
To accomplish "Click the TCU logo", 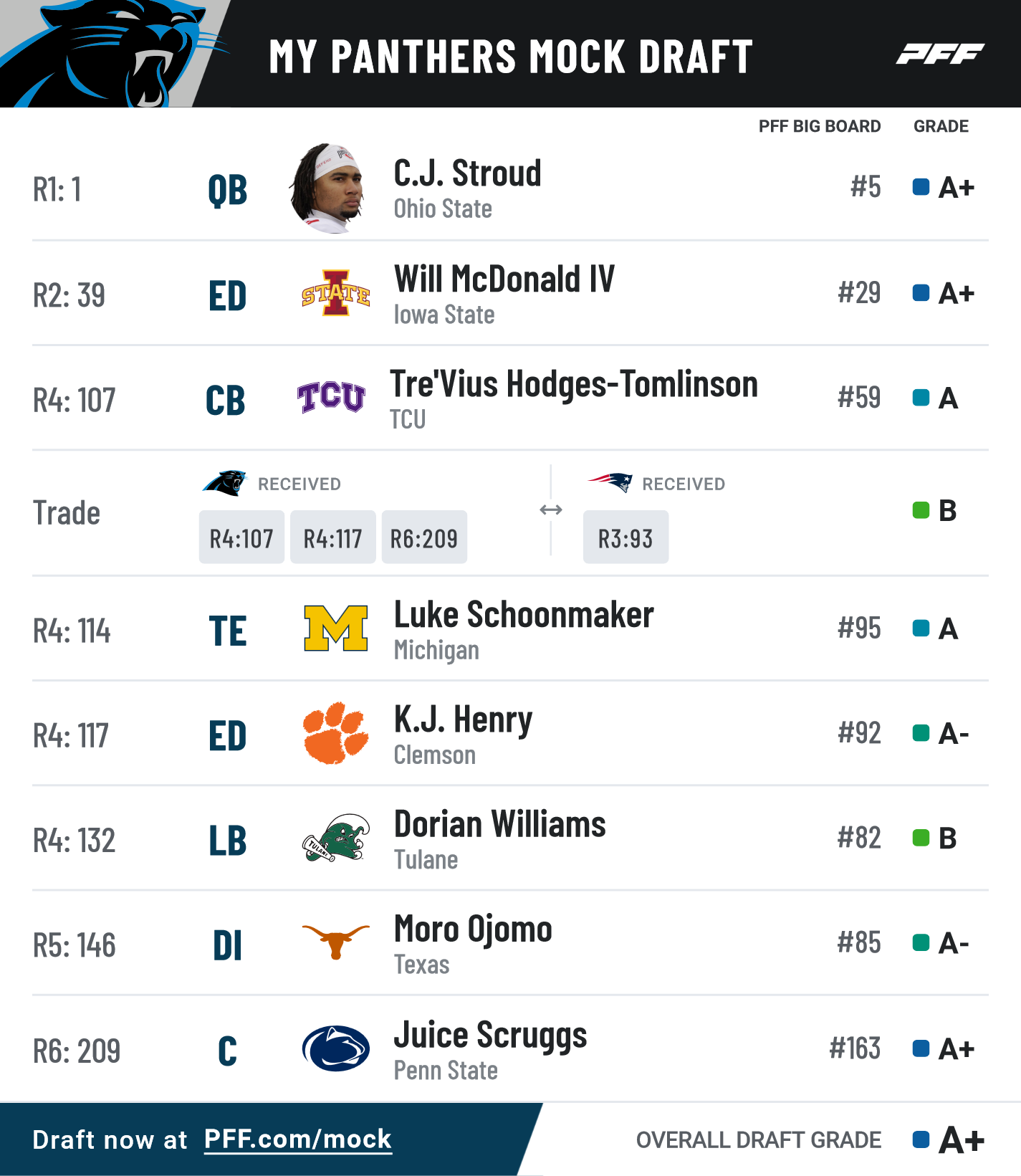I will [x=331, y=397].
